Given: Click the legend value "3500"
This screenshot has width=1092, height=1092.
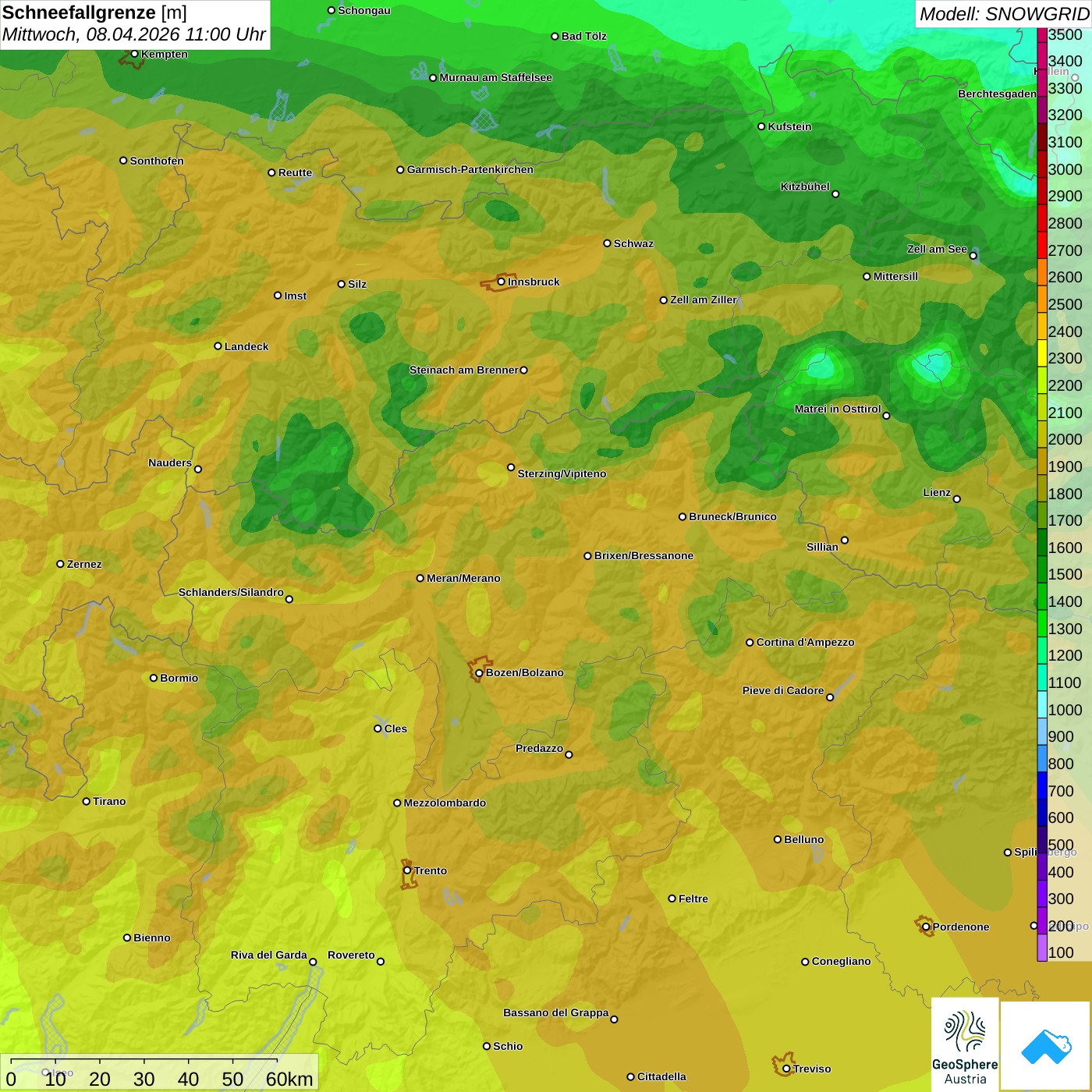Looking at the screenshot, I should (x=1065, y=34).
